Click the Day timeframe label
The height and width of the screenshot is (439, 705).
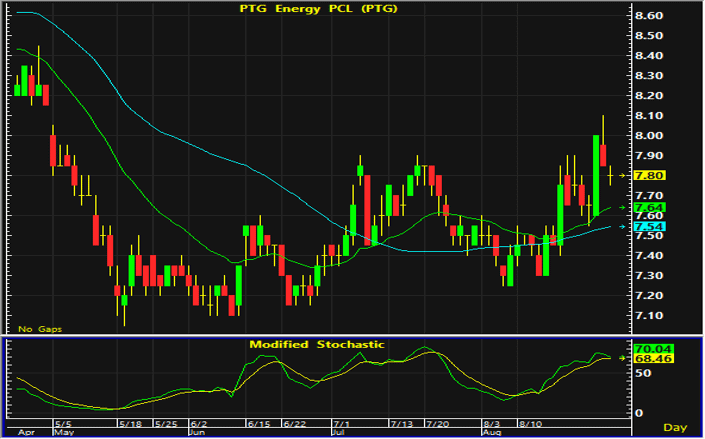675,427
